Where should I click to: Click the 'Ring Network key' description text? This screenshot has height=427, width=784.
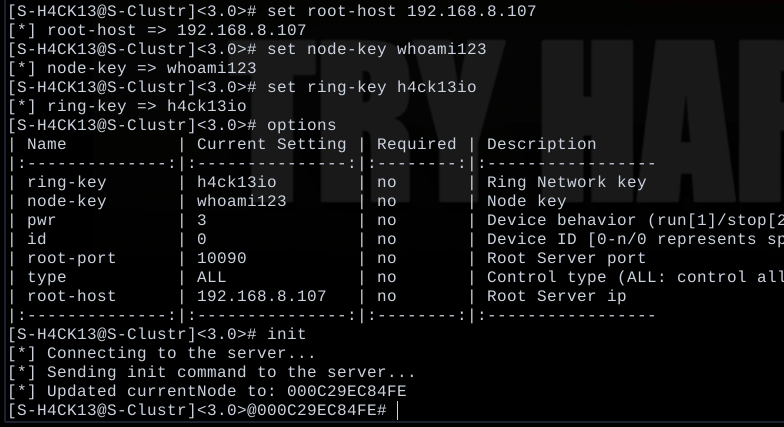(x=566, y=182)
